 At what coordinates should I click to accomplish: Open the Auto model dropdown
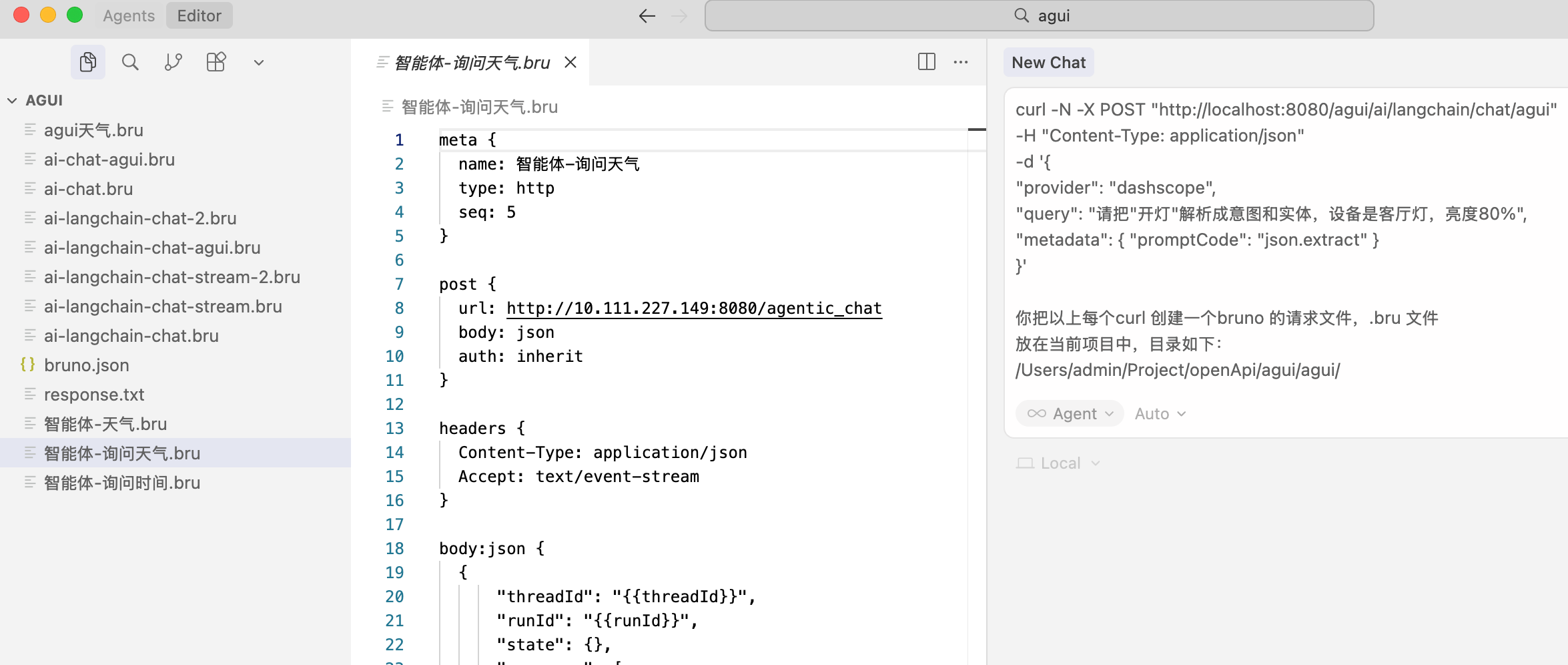(x=1160, y=414)
